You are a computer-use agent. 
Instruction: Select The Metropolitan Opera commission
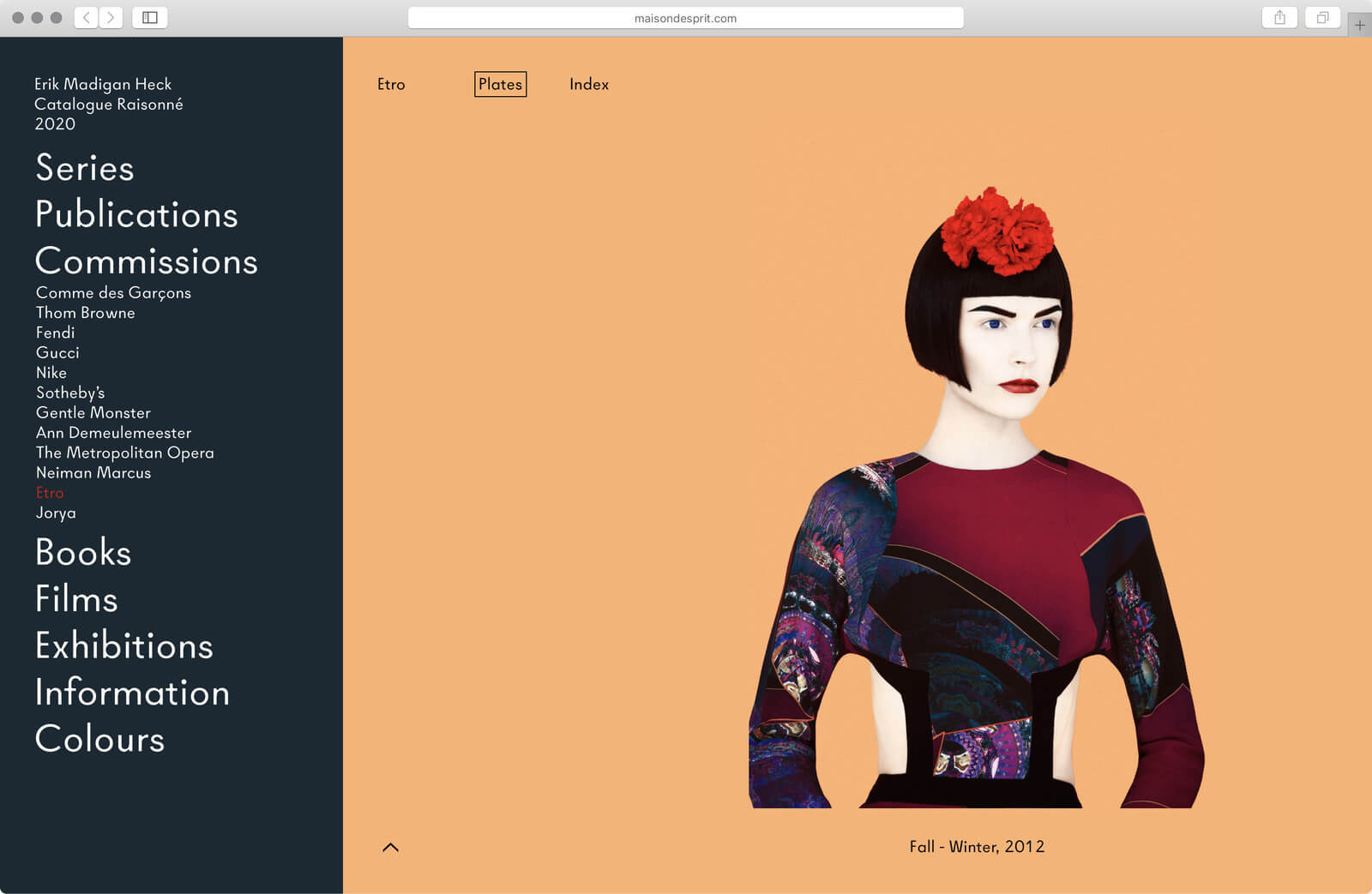pos(125,453)
